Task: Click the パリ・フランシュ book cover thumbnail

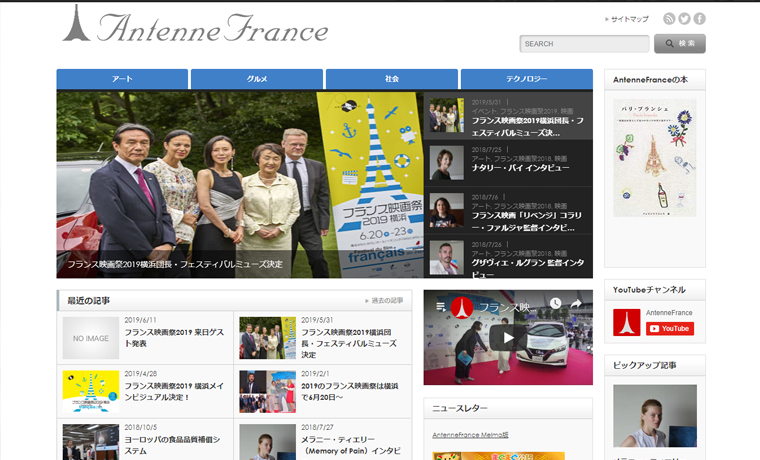Action: click(x=654, y=157)
